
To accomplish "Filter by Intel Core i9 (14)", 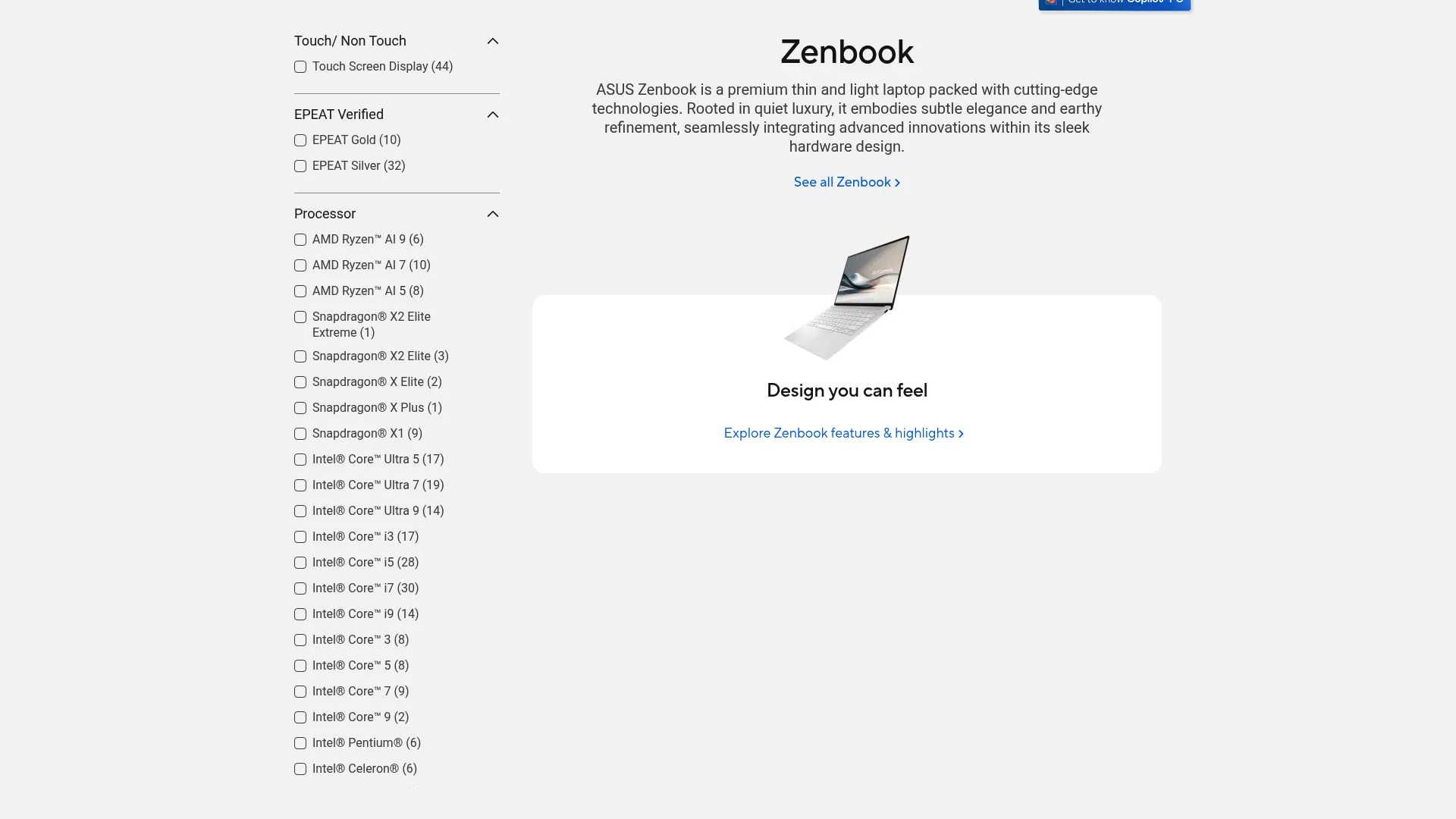I will [300, 614].
